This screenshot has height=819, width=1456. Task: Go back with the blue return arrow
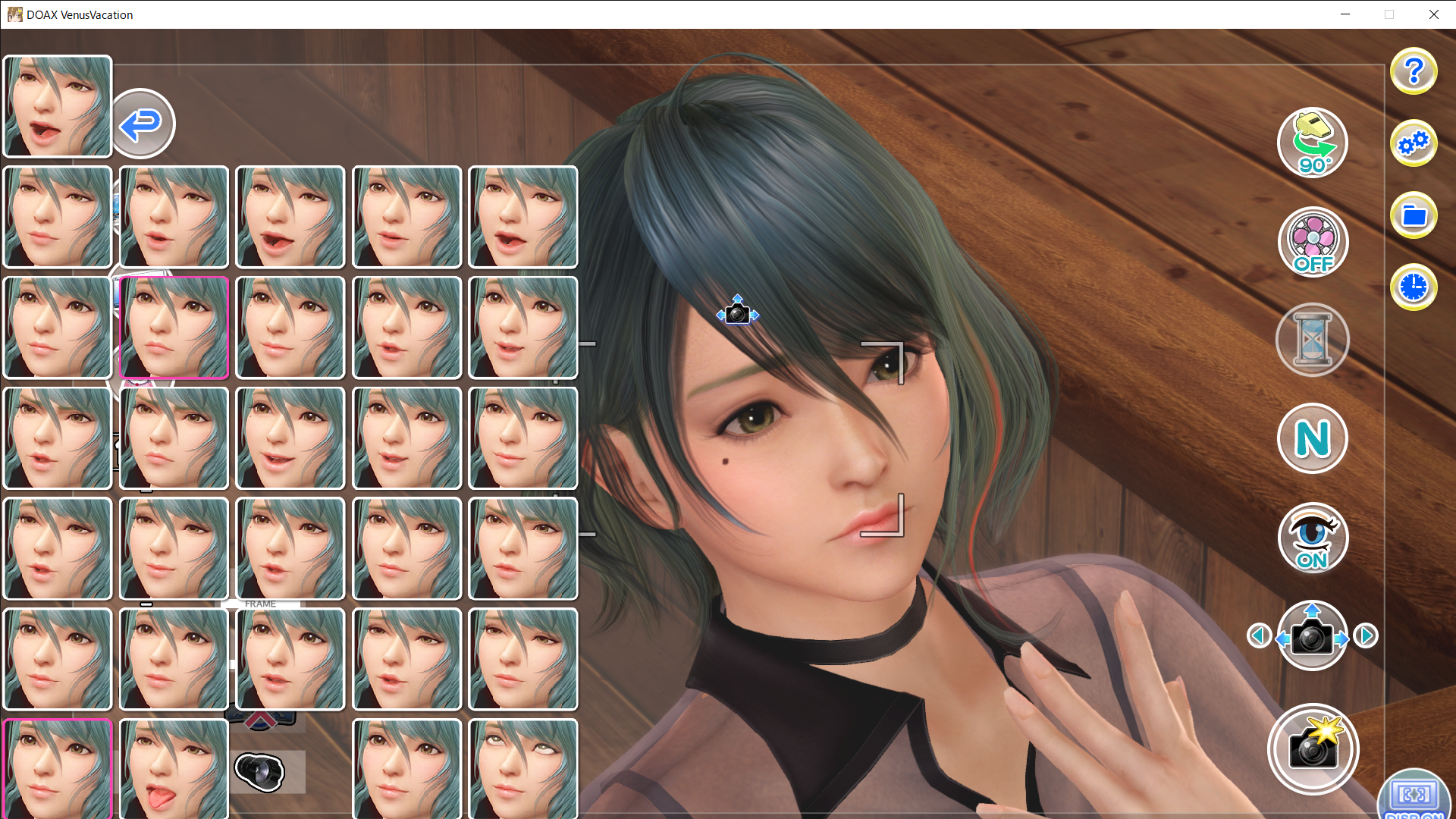[143, 124]
